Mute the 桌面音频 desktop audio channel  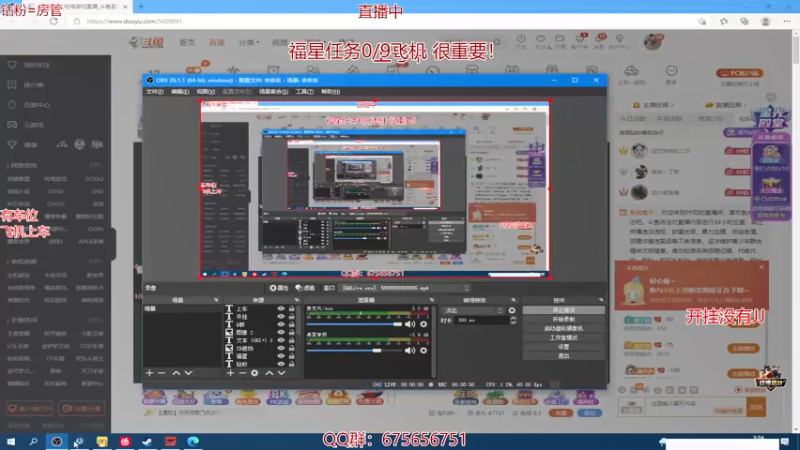(x=410, y=351)
